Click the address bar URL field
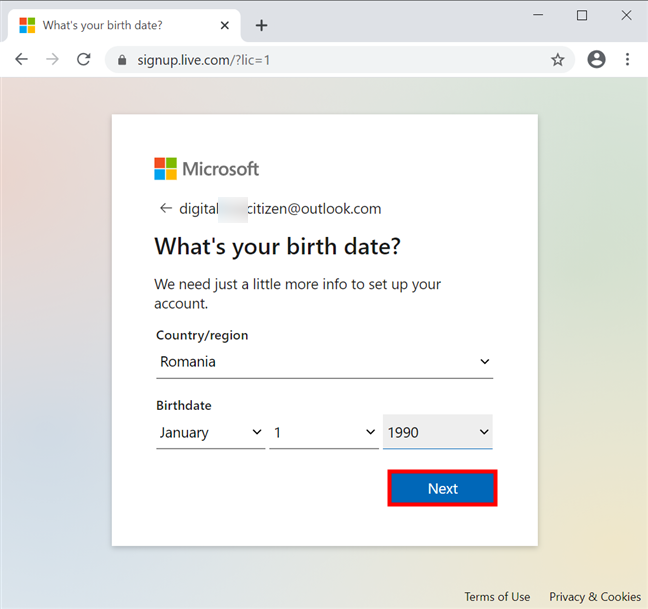Viewport: 648px width, 609px height. (x=330, y=60)
